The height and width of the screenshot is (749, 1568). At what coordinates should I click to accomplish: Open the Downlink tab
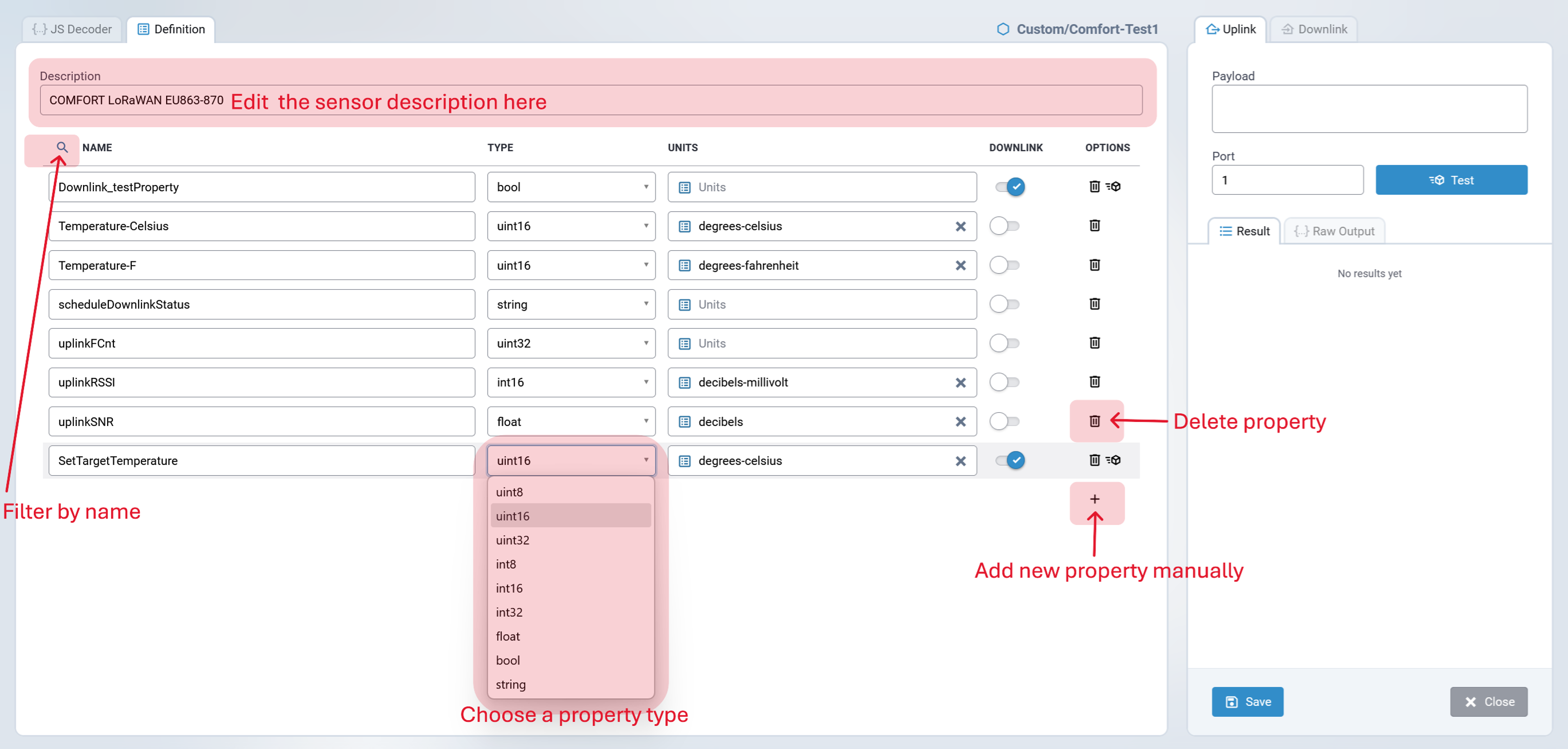point(1314,29)
